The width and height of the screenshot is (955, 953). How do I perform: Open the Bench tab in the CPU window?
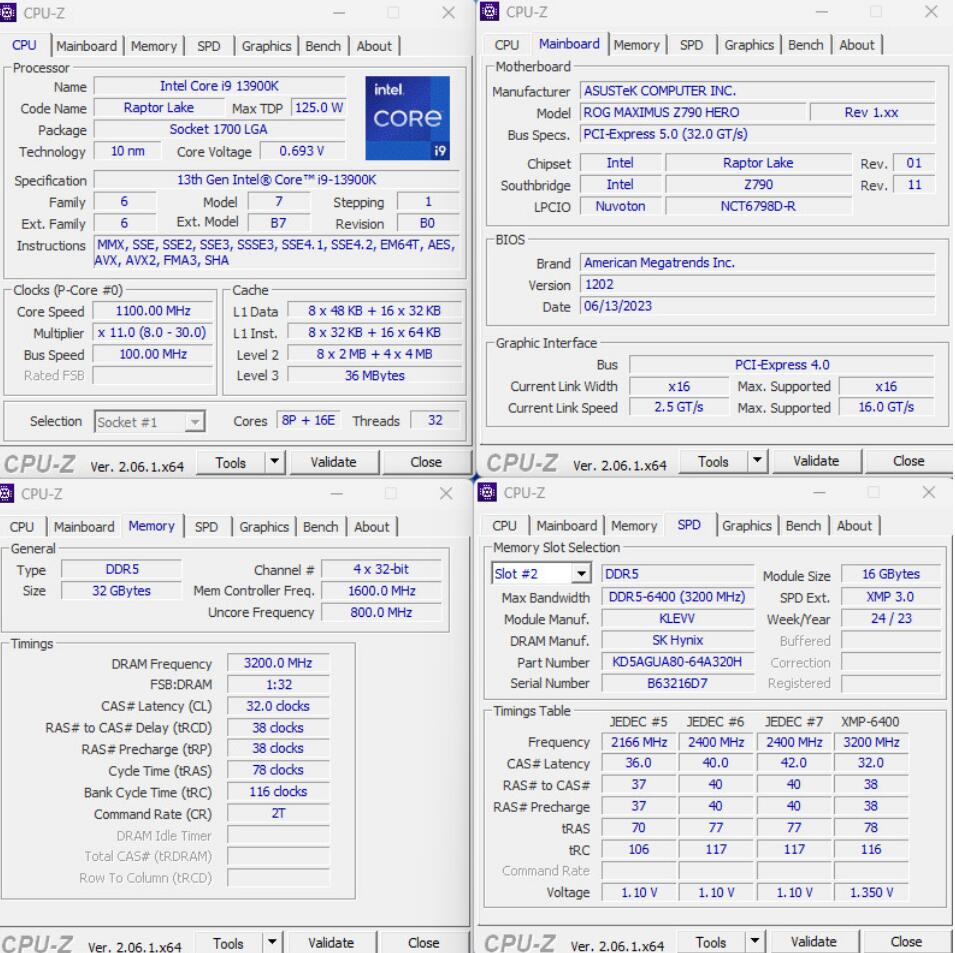click(323, 46)
